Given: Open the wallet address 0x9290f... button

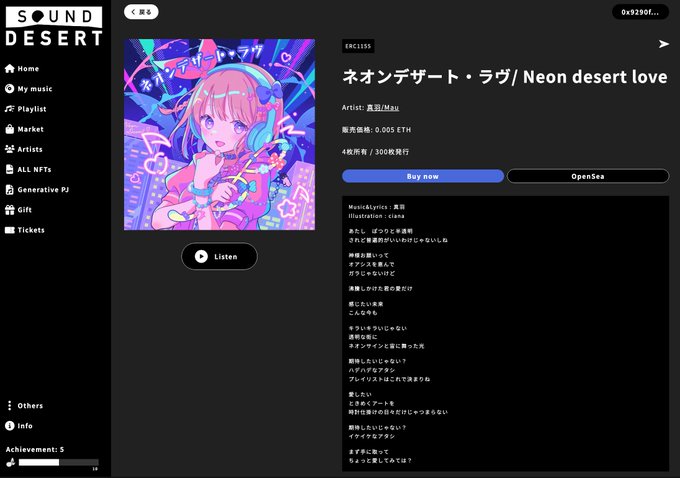Looking at the screenshot, I should pyautogui.click(x=640, y=12).
